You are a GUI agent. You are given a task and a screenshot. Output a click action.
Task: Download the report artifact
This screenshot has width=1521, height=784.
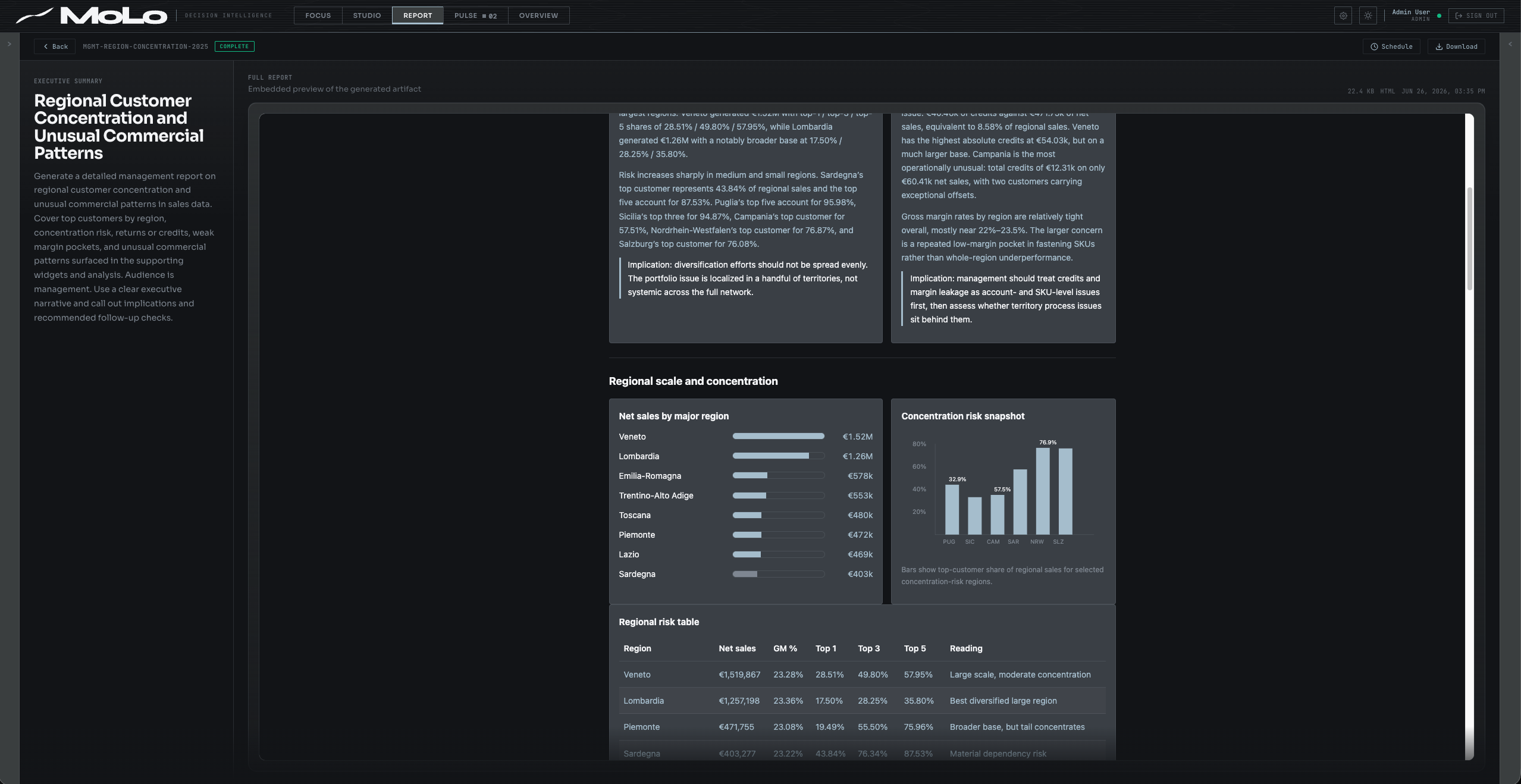coord(1456,46)
